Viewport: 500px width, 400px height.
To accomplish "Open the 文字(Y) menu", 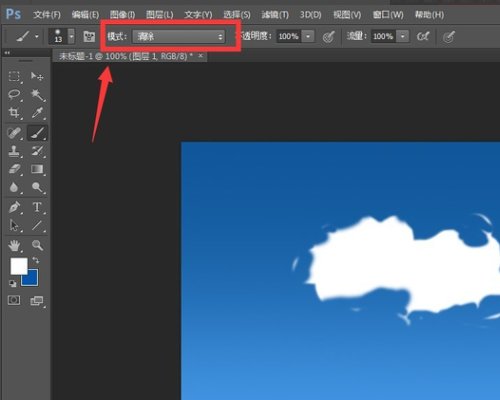I will (x=198, y=15).
